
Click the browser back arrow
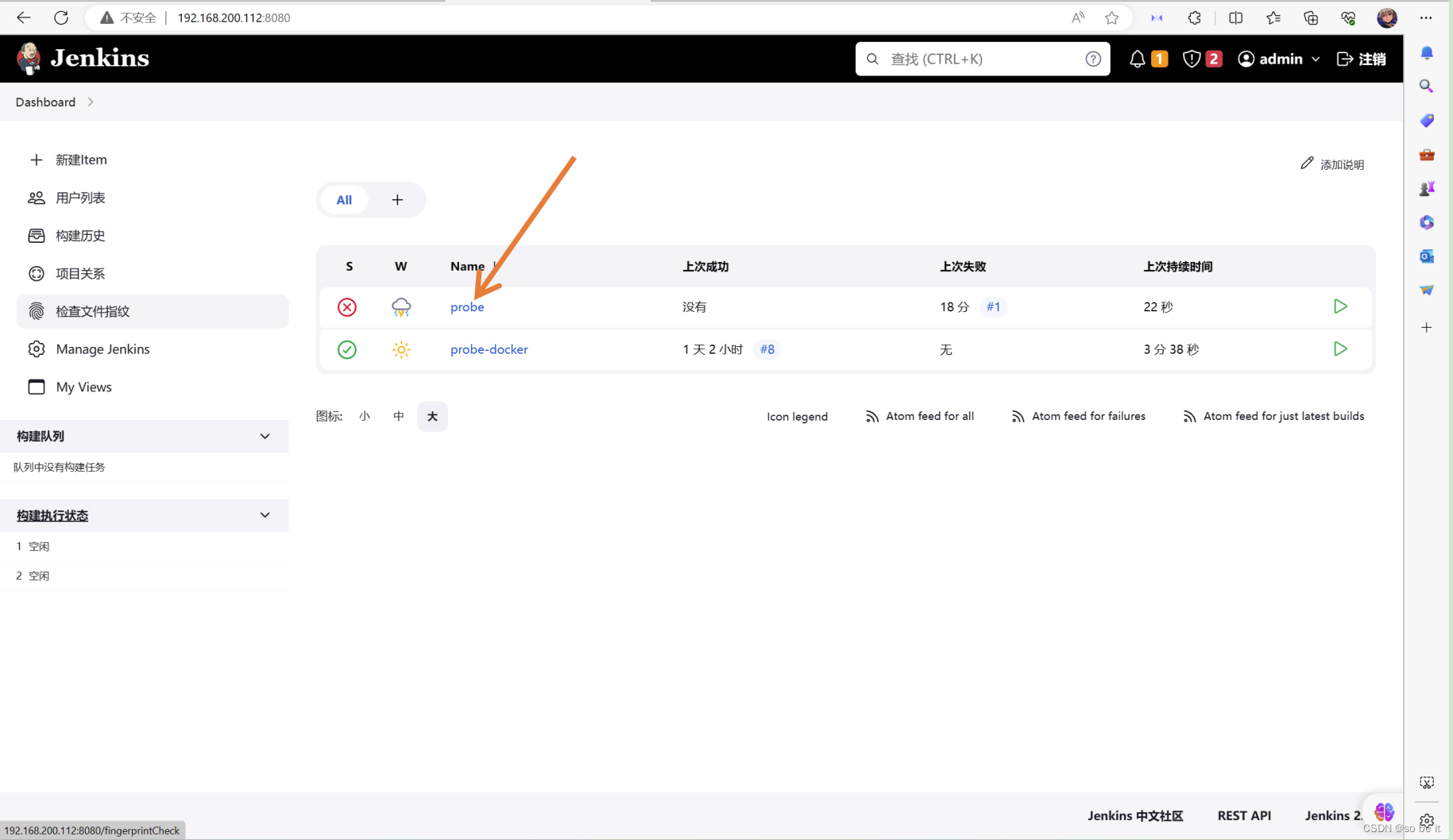pos(23,17)
